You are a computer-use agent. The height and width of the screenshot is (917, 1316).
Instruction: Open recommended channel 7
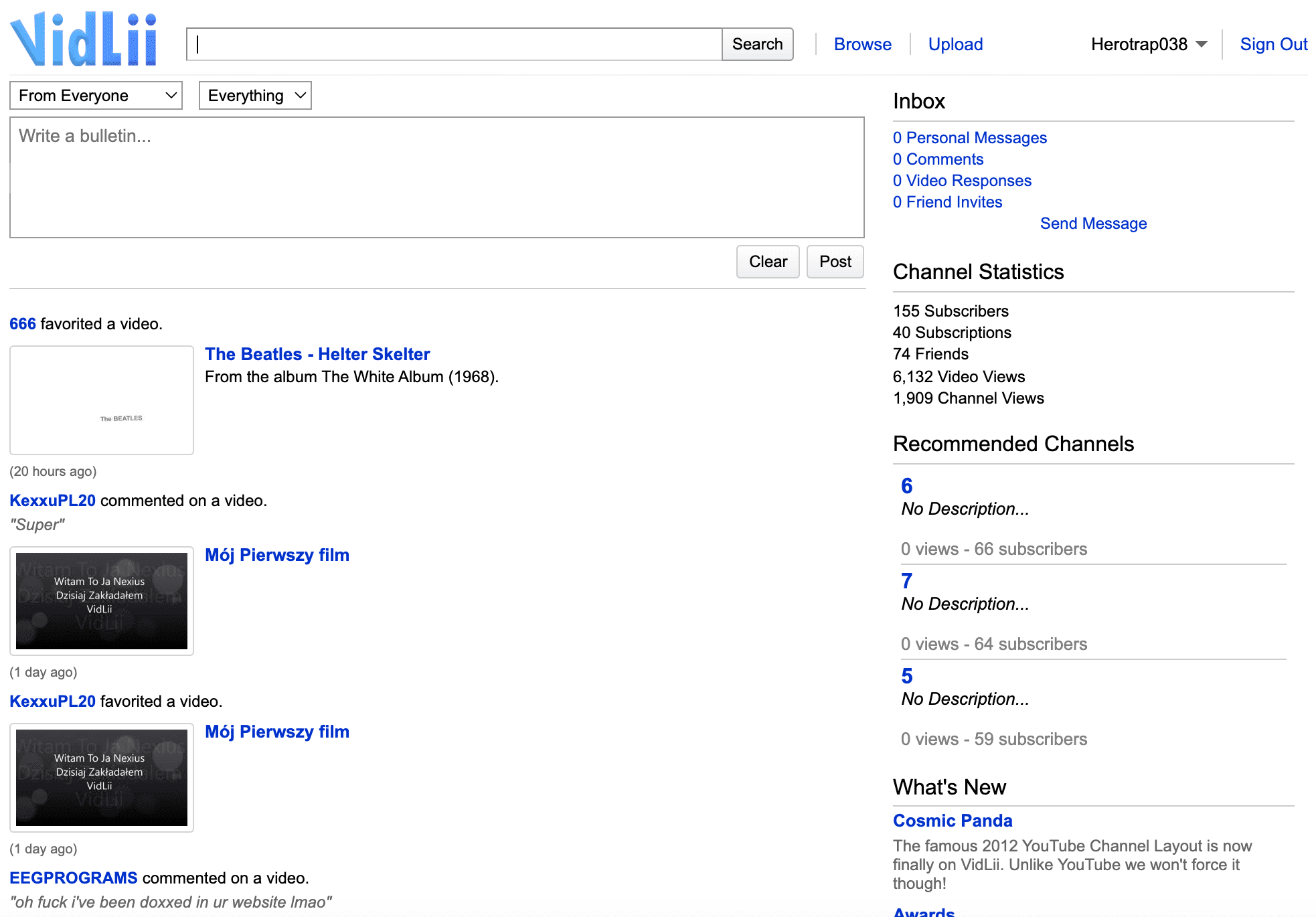pos(906,581)
